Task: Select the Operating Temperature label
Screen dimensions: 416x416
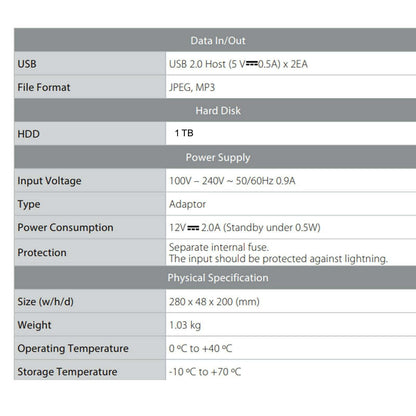Action: click(73, 348)
